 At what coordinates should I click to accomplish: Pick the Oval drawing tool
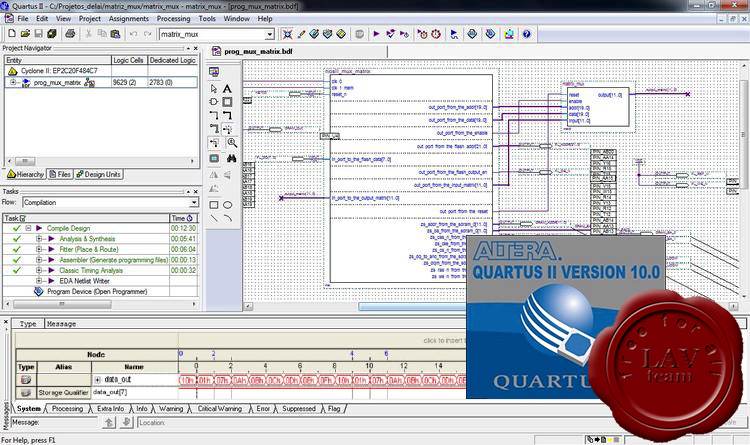[228, 204]
